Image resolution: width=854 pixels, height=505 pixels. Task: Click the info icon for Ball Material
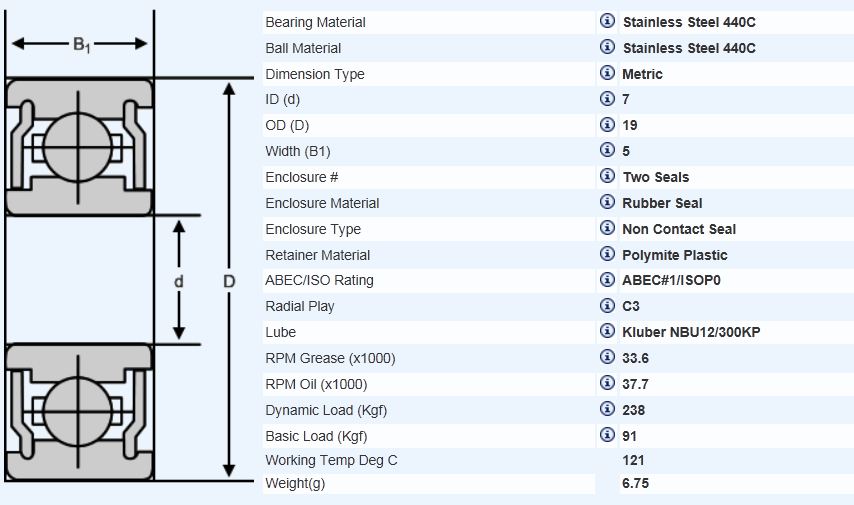point(607,47)
